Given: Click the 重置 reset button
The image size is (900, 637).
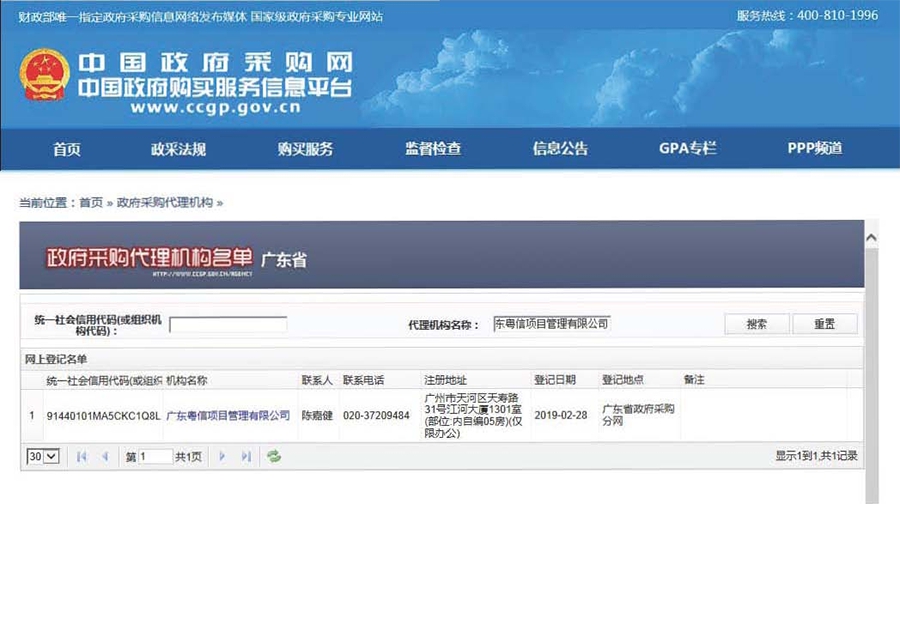Looking at the screenshot, I should pyautogui.click(x=824, y=324).
